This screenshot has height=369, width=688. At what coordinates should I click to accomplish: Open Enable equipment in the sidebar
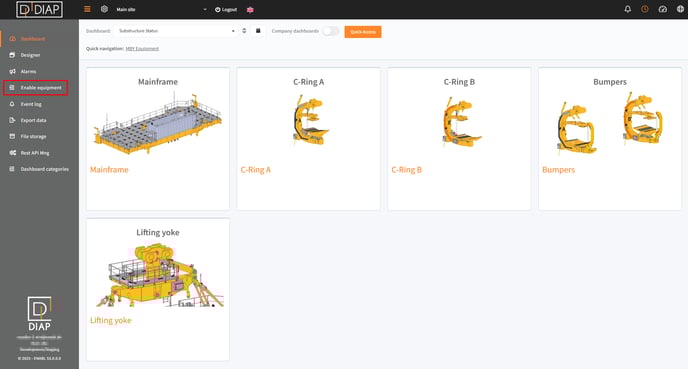point(36,88)
